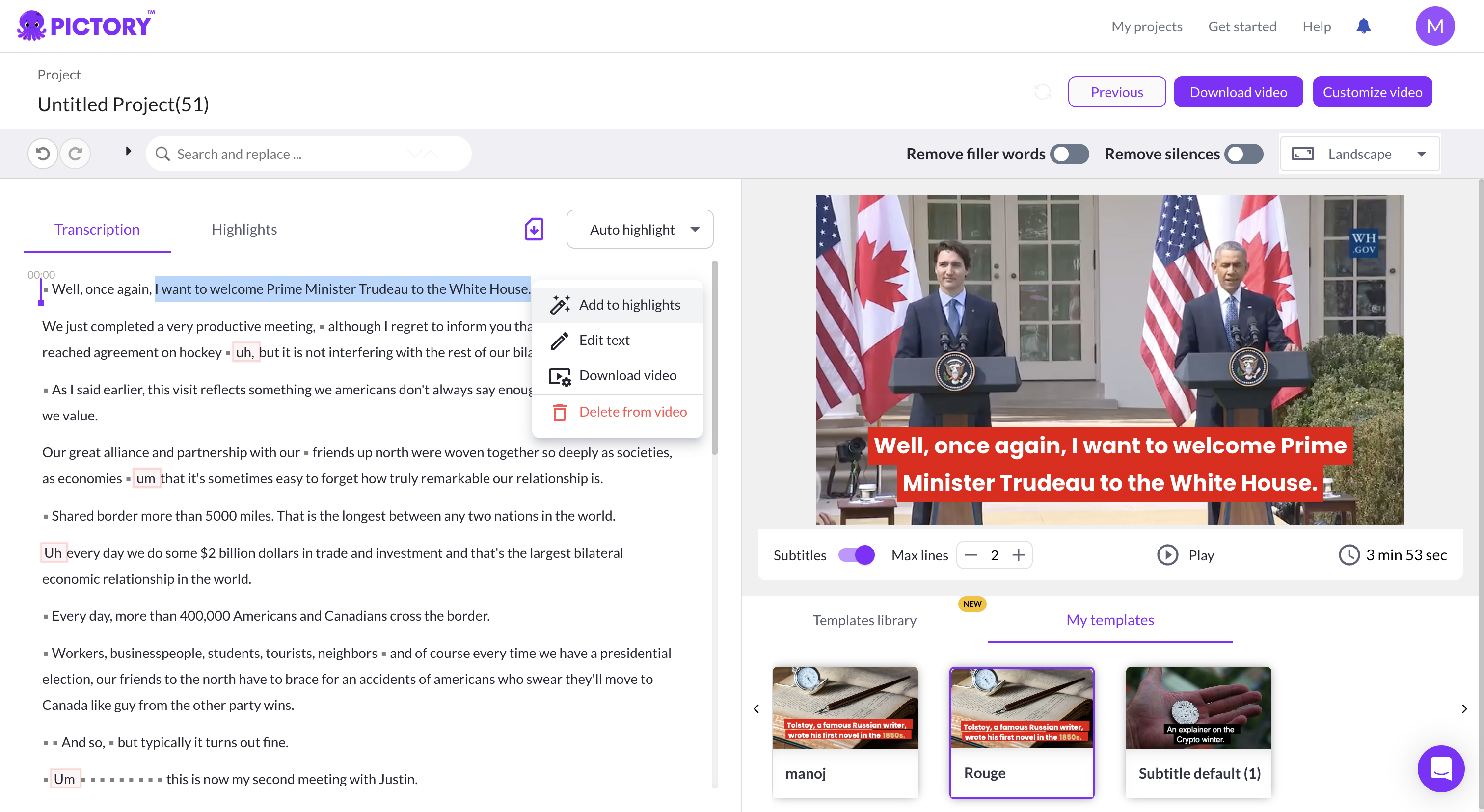Click the download transcript file icon
The image size is (1484, 812).
(534, 229)
